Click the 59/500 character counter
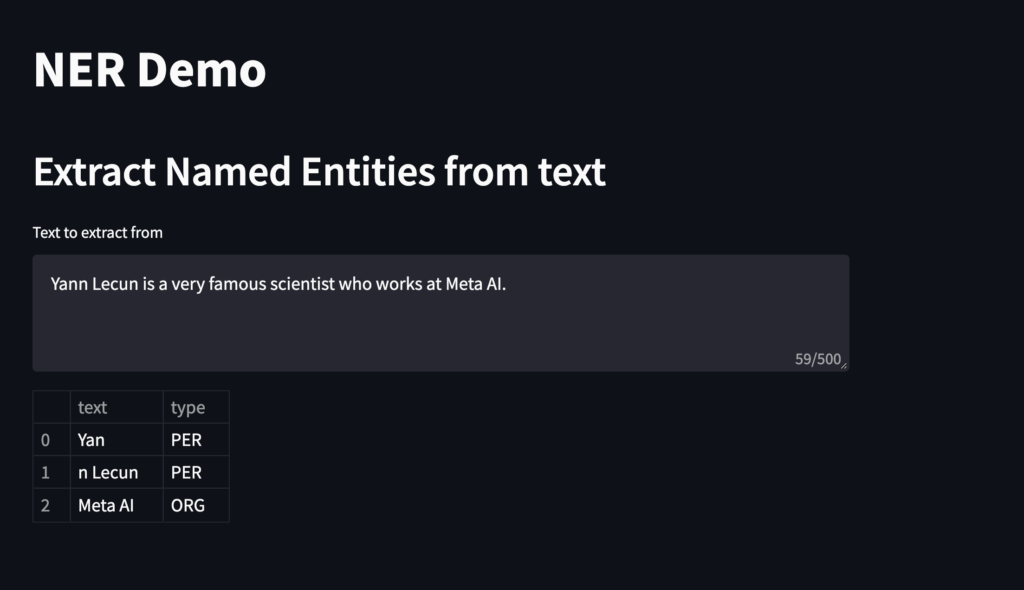The image size is (1024, 590). [x=817, y=359]
